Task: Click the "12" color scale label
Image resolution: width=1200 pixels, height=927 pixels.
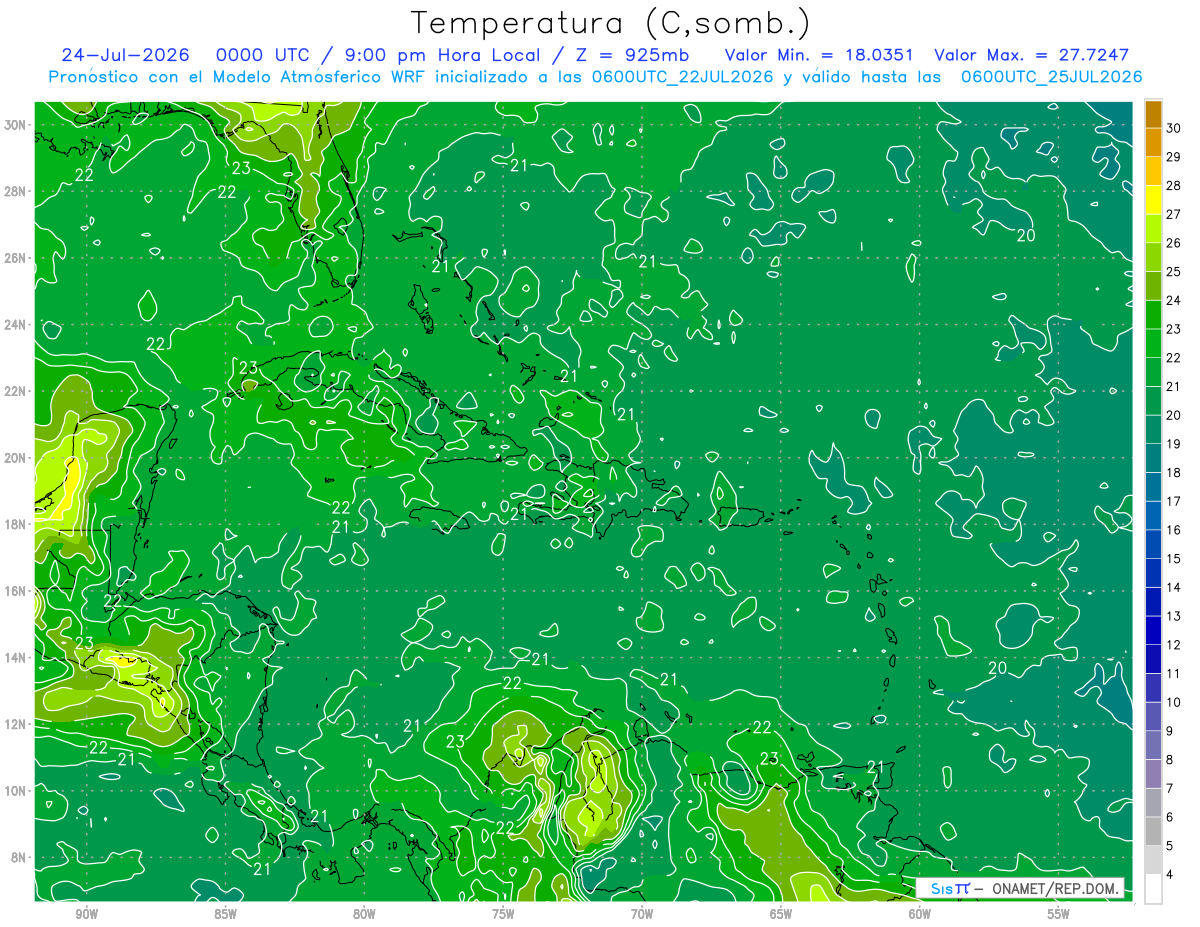Action: [1174, 645]
